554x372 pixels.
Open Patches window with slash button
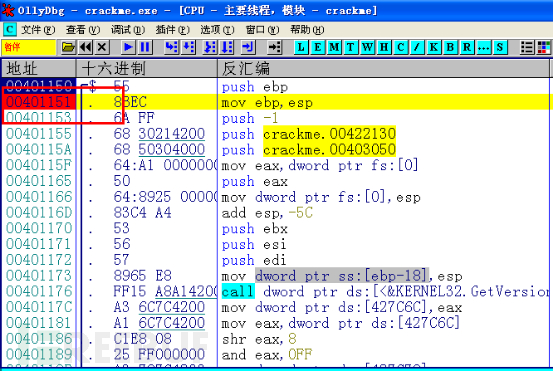[x=417, y=47]
